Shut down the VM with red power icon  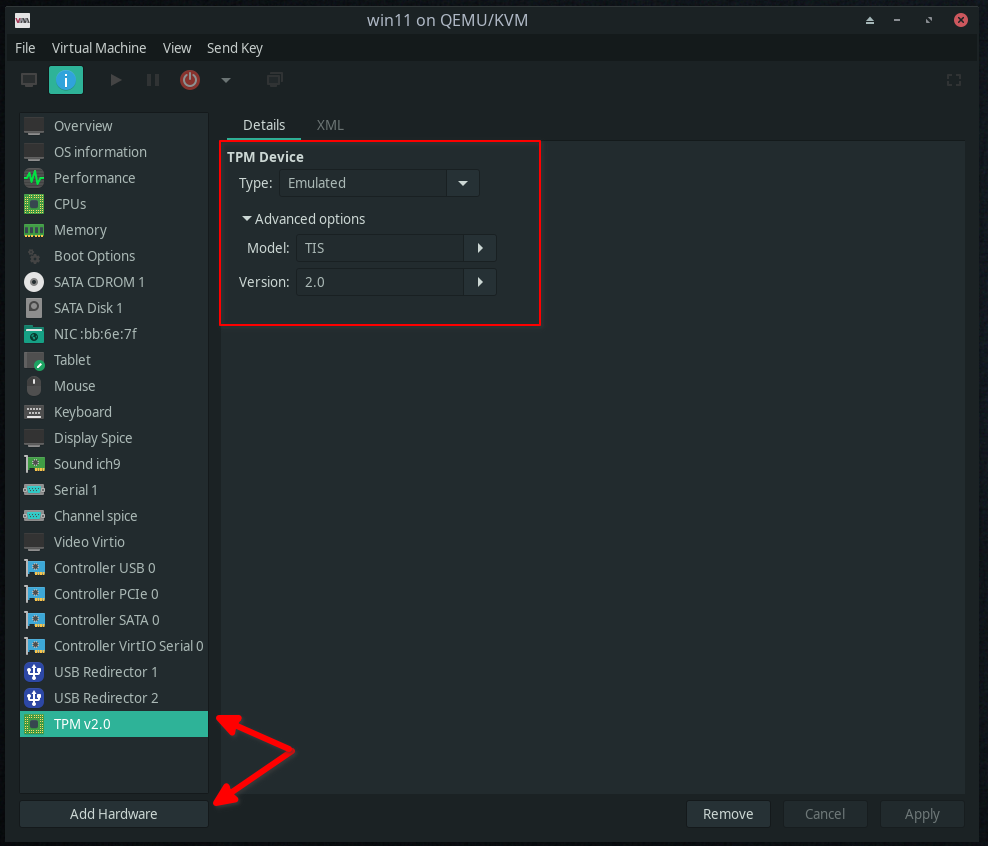tap(190, 80)
